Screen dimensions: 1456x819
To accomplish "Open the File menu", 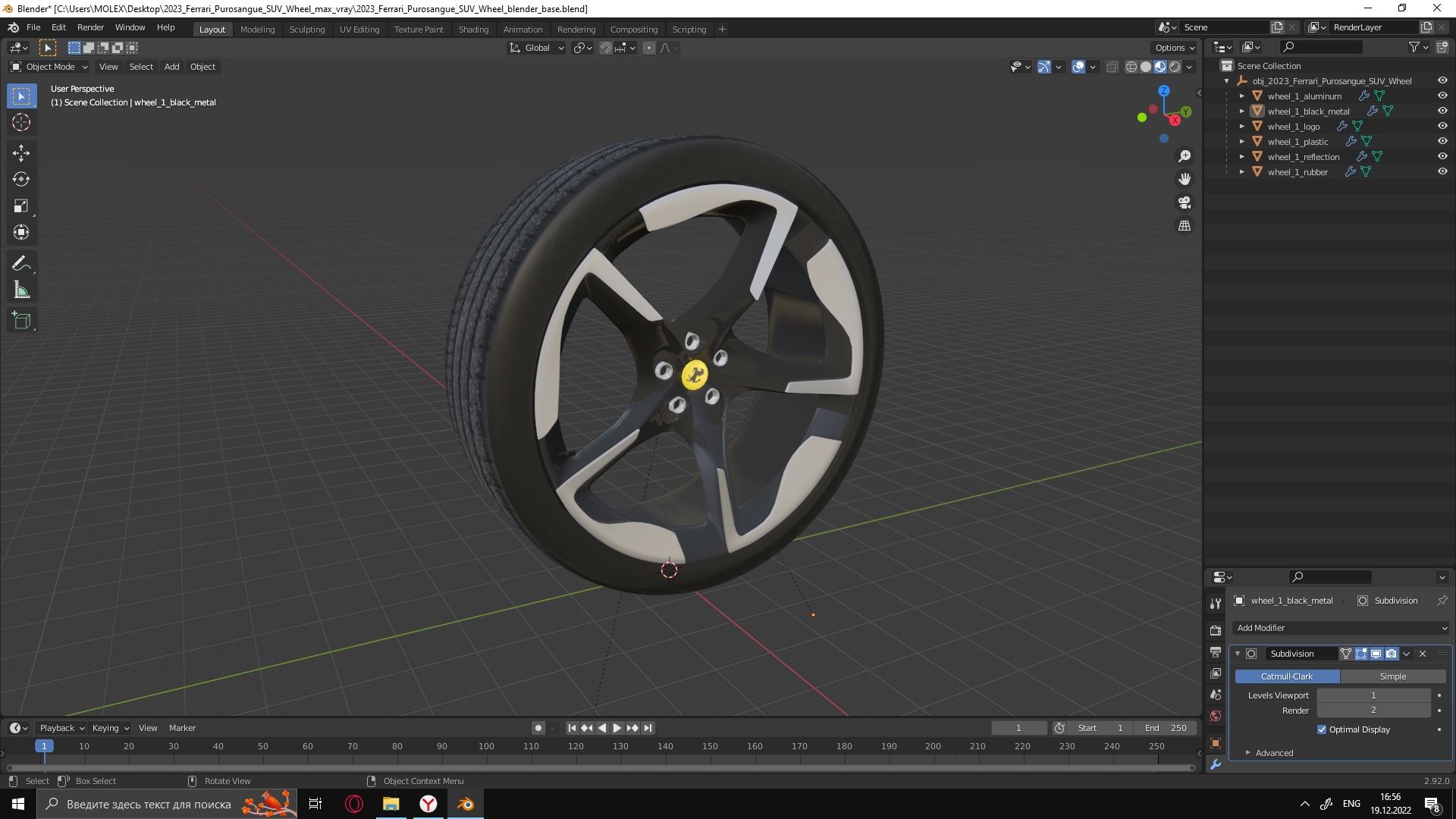I will tap(33, 27).
